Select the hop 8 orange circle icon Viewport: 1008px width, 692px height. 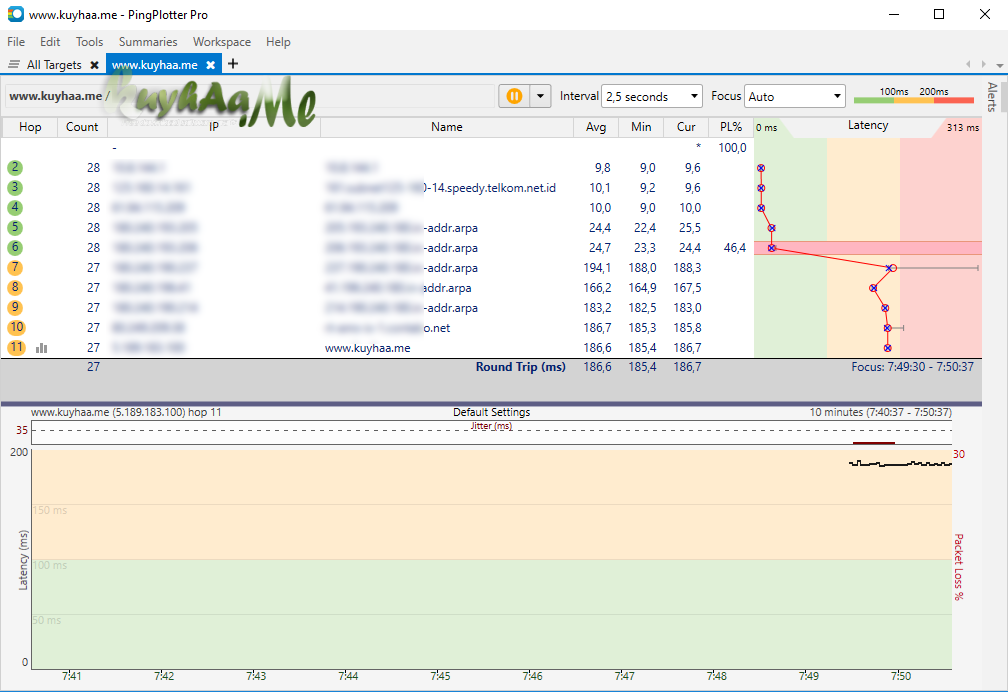(x=15, y=287)
